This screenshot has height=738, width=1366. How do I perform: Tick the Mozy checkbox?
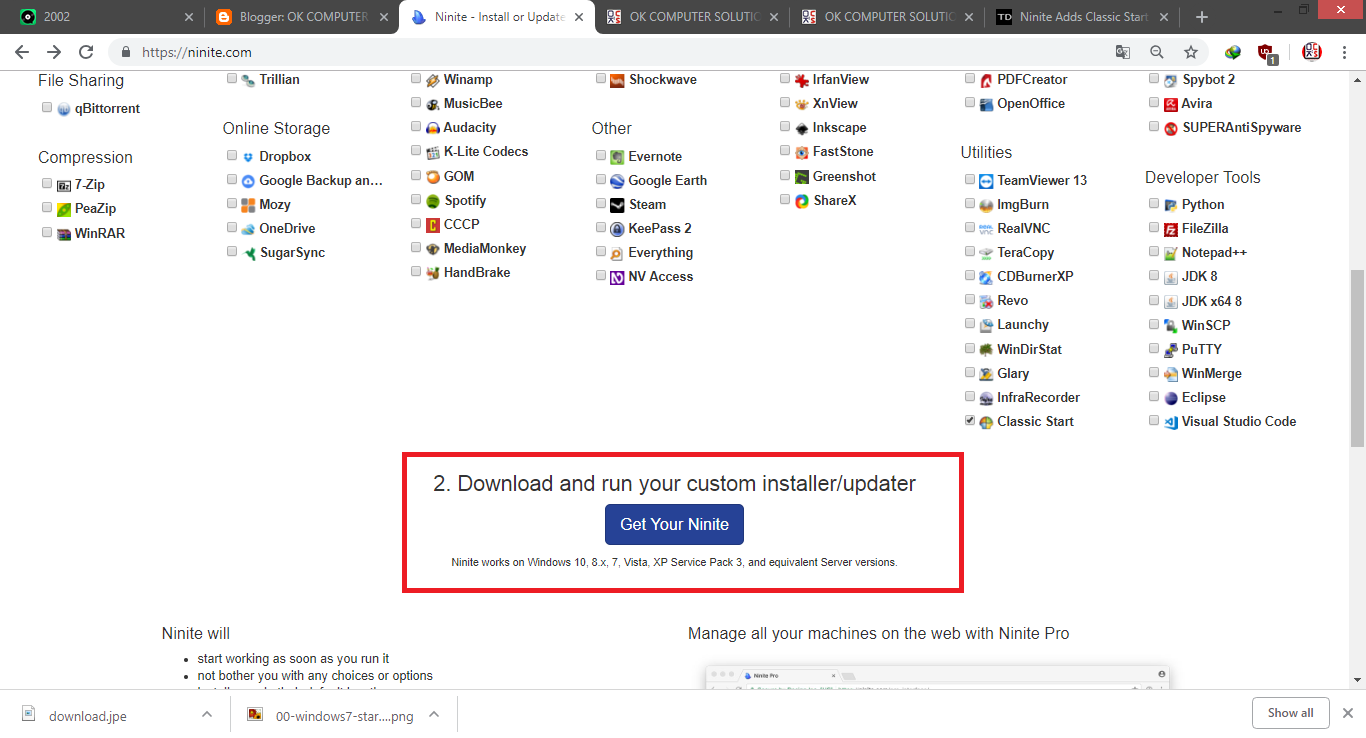(232, 204)
